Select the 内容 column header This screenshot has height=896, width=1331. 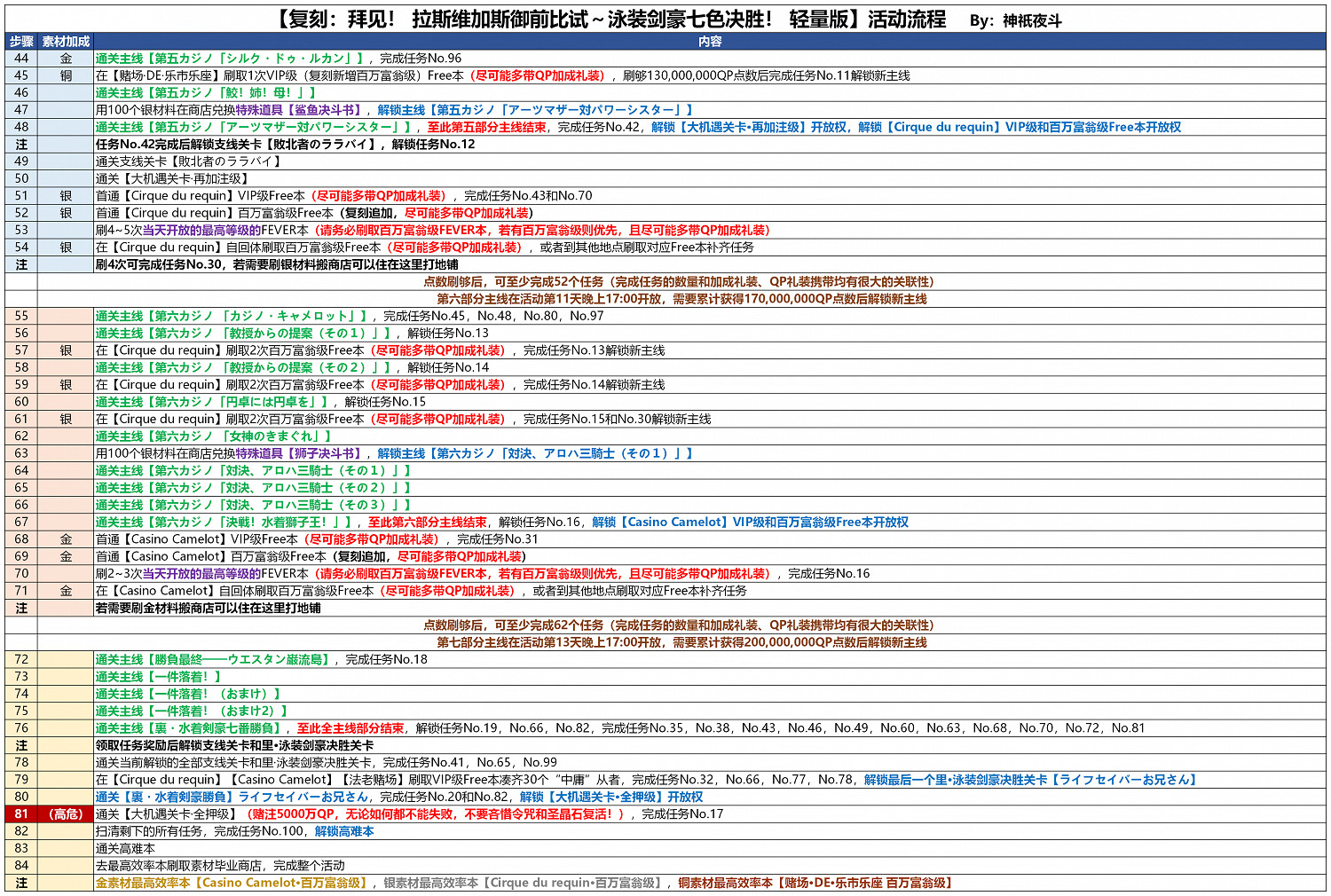coord(710,42)
